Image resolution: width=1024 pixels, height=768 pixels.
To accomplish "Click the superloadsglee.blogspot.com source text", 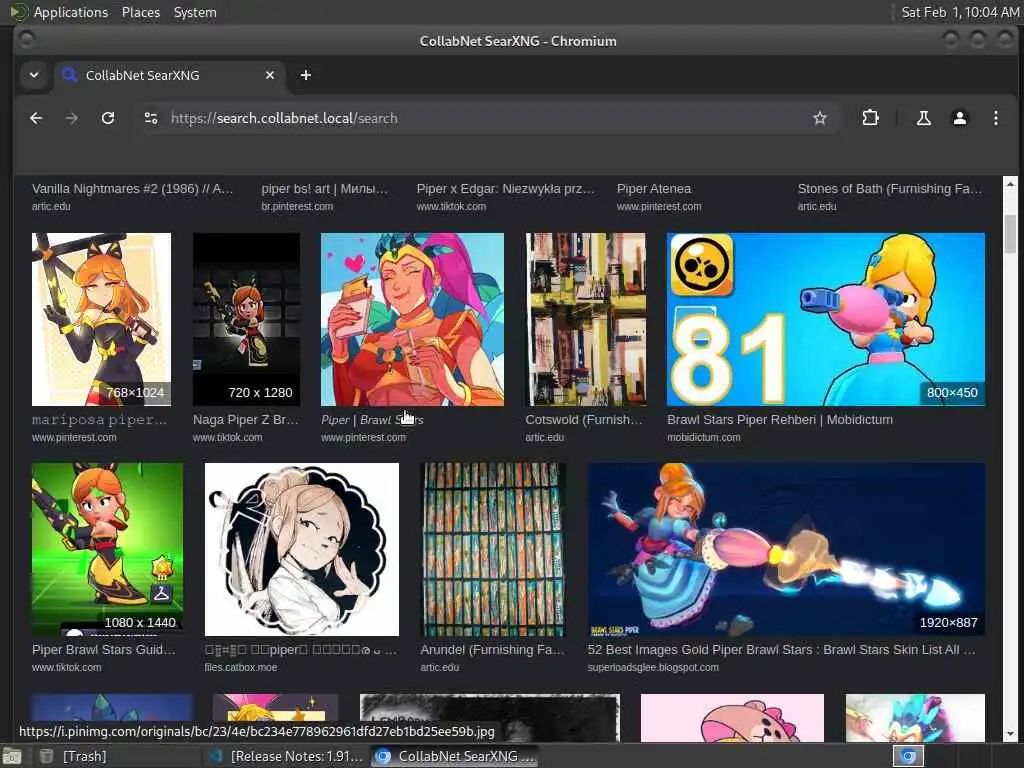I will point(652,667).
